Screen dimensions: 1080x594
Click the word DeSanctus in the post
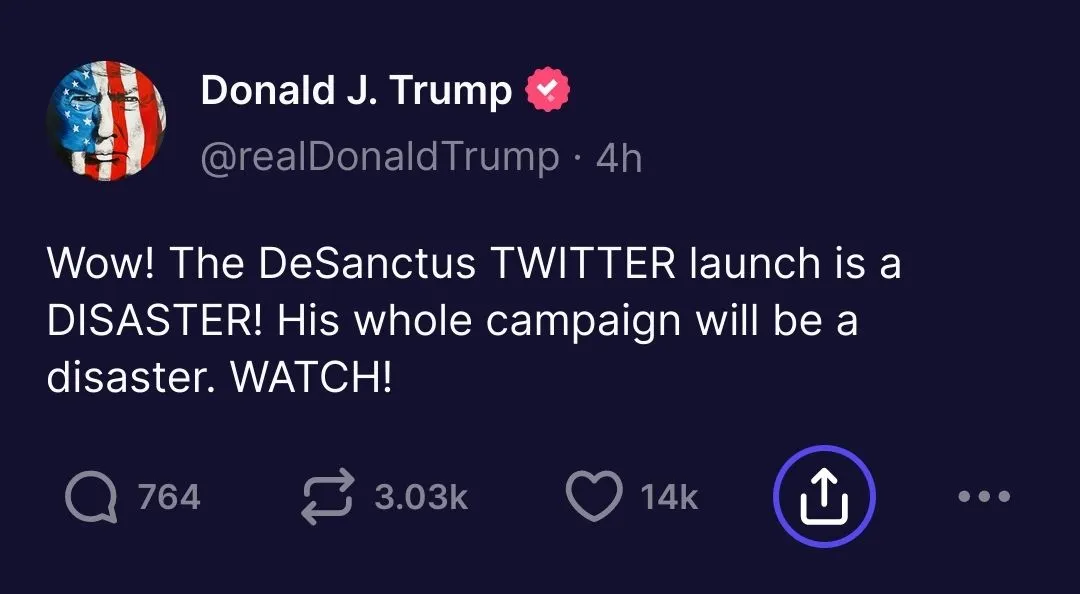[366, 265]
